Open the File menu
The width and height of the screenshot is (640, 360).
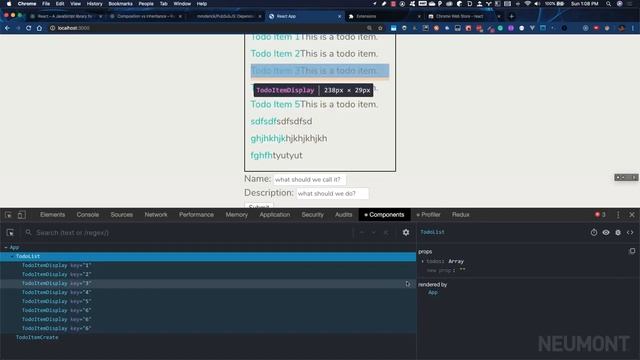(x=46, y=4)
